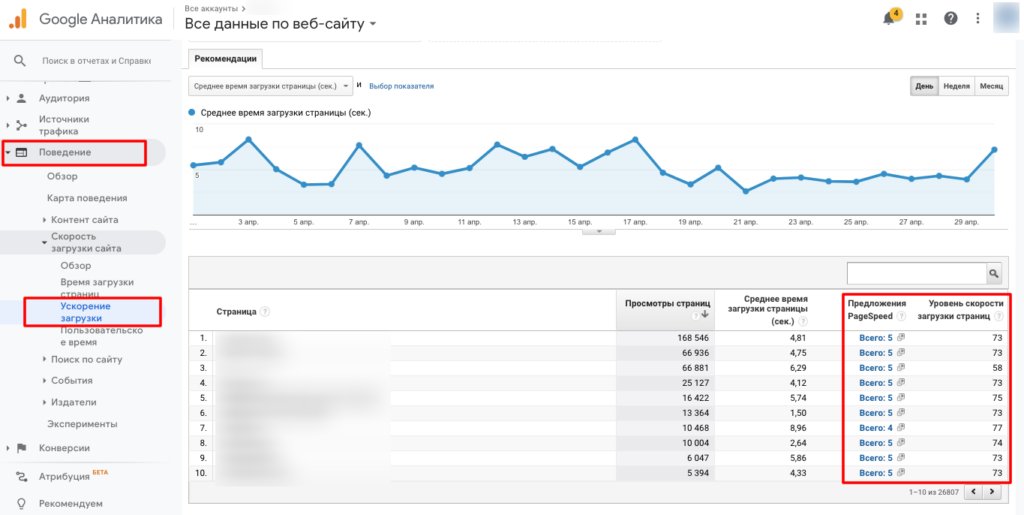Select the Рекомендации tab

coord(225,59)
